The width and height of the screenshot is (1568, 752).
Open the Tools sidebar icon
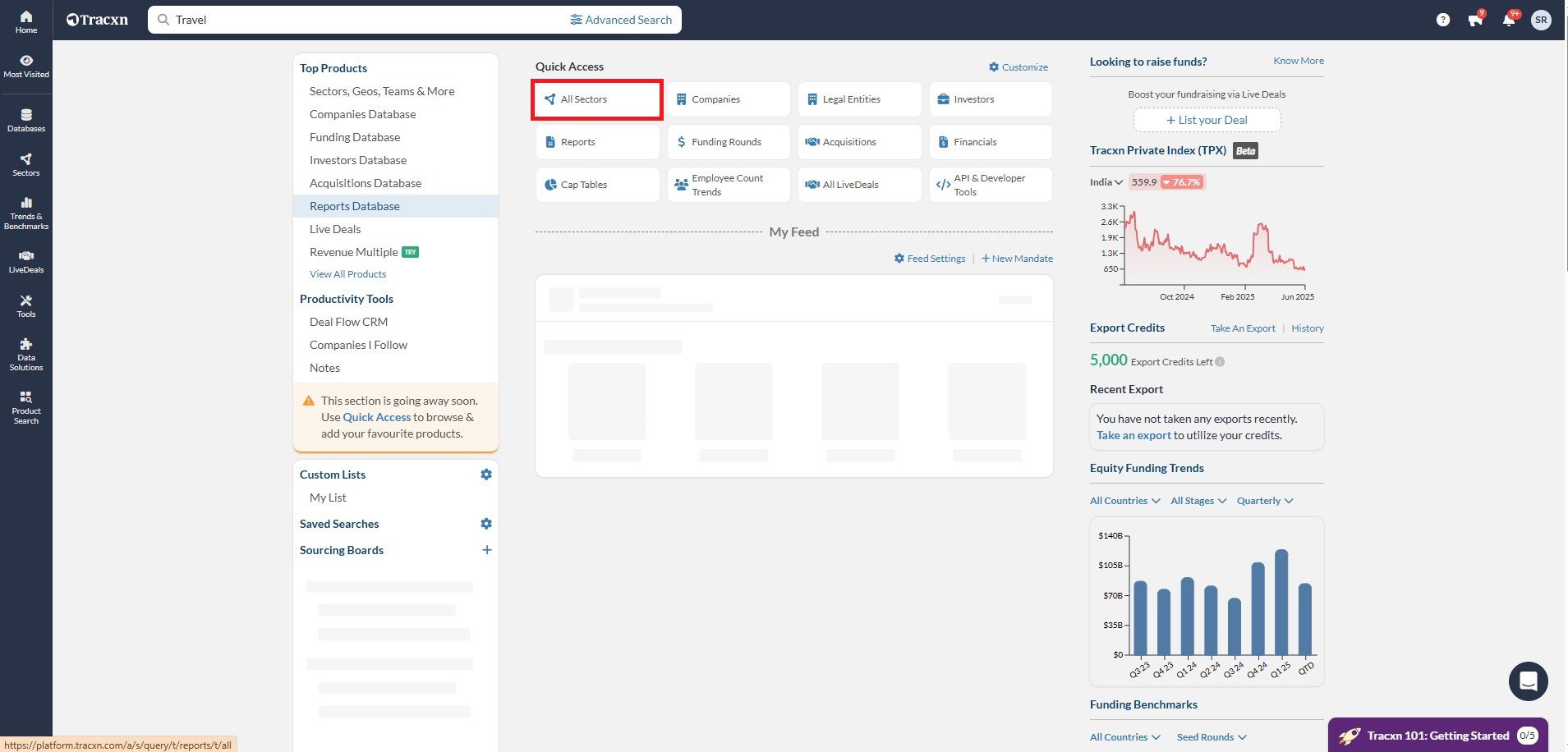[x=26, y=305]
